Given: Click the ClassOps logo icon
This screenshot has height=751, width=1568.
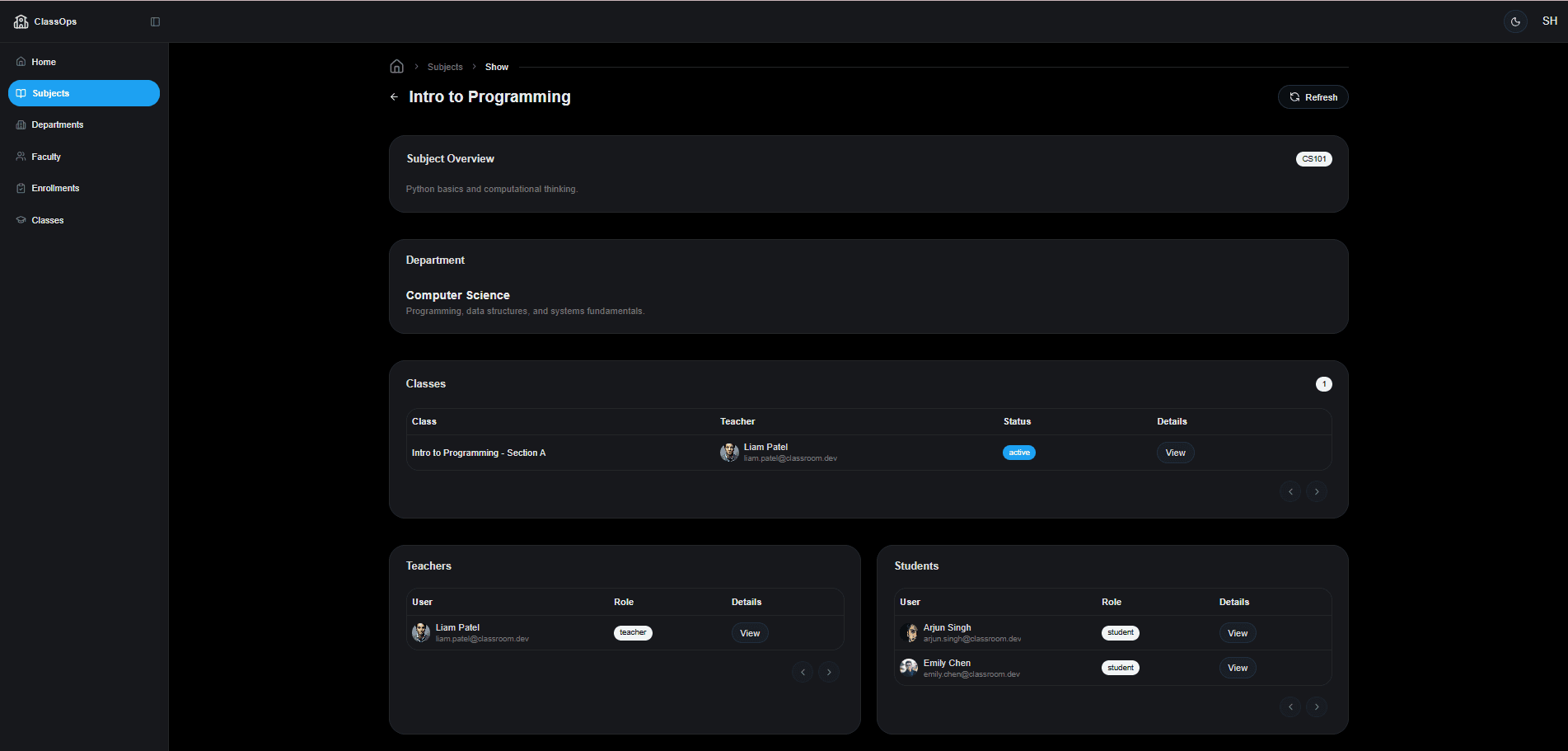Looking at the screenshot, I should pyautogui.click(x=21, y=21).
